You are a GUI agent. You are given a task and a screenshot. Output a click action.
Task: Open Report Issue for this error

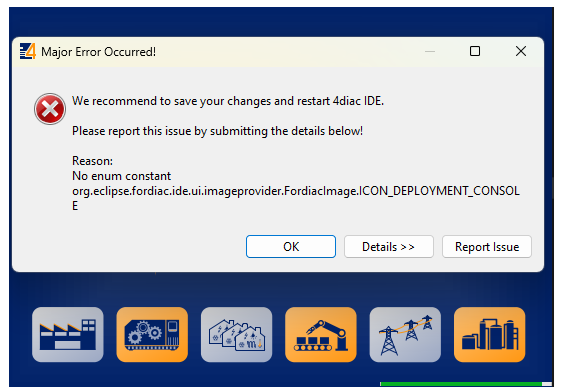pyautogui.click(x=487, y=247)
